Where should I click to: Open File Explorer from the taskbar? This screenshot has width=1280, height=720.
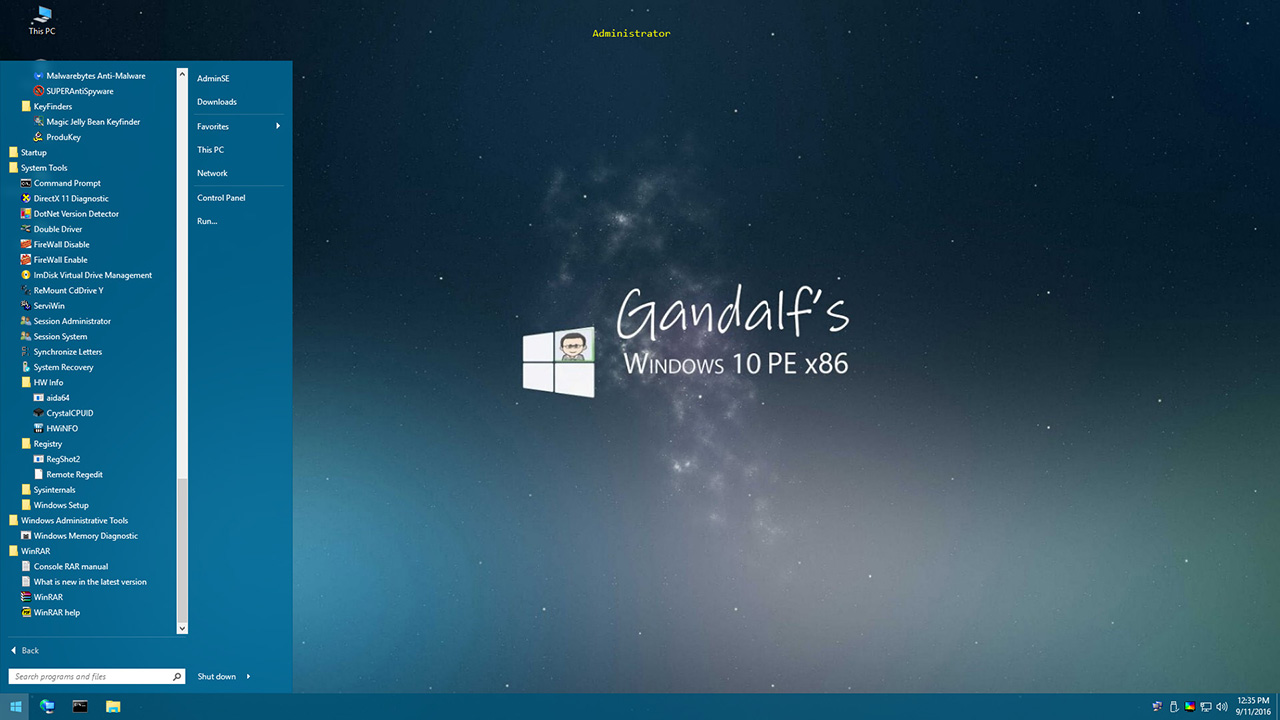(113, 706)
